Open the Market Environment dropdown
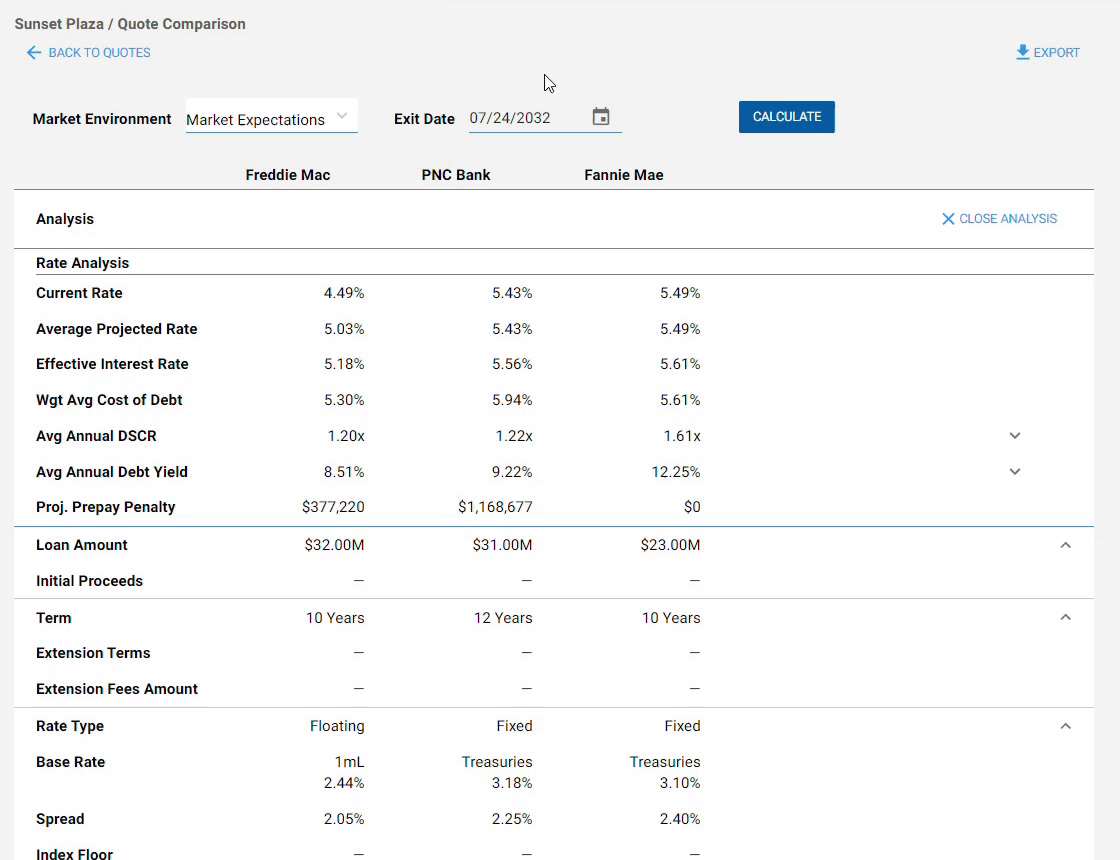The image size is (1120, 860). pyautogui.click(x=271, y=118)
